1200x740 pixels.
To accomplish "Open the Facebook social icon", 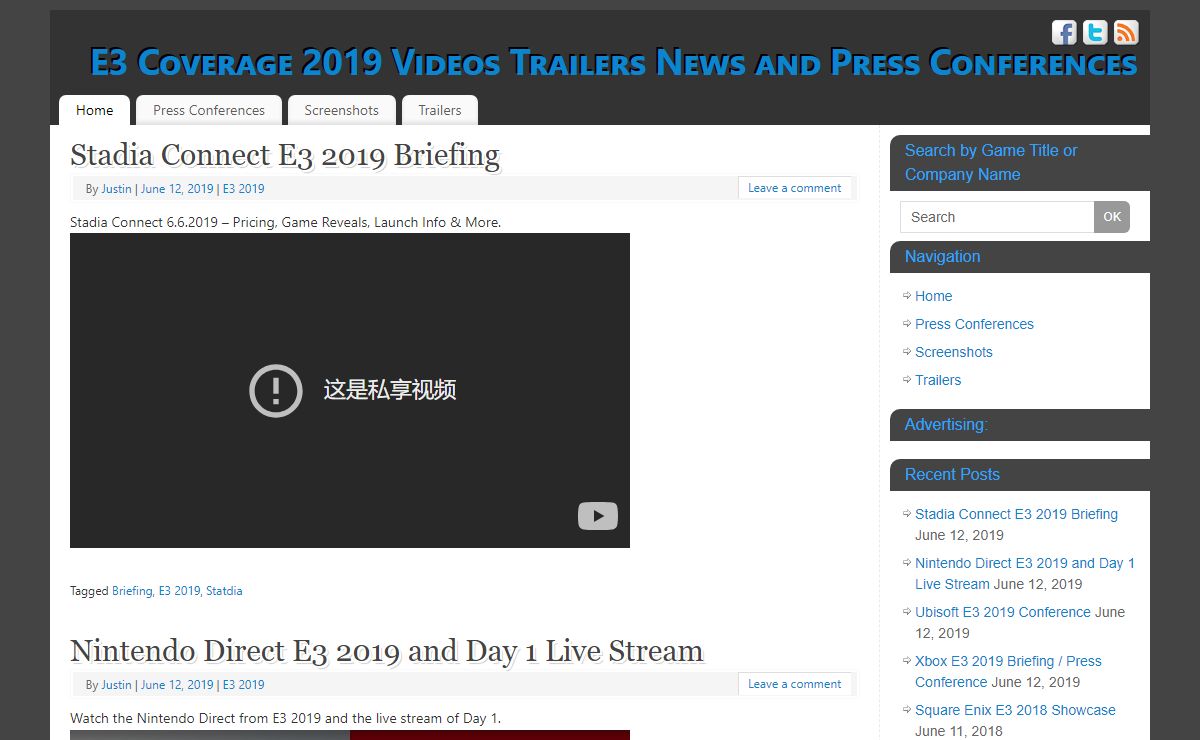I will click(1064, 32).
